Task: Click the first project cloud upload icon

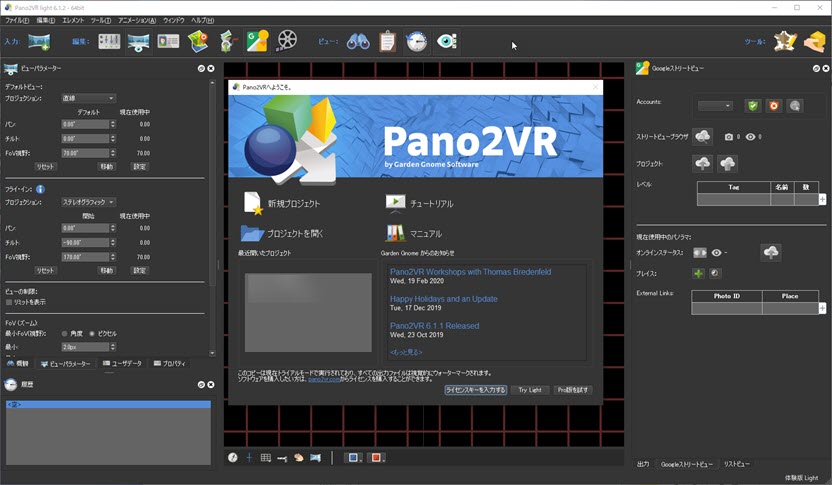Action: [703, 163]
